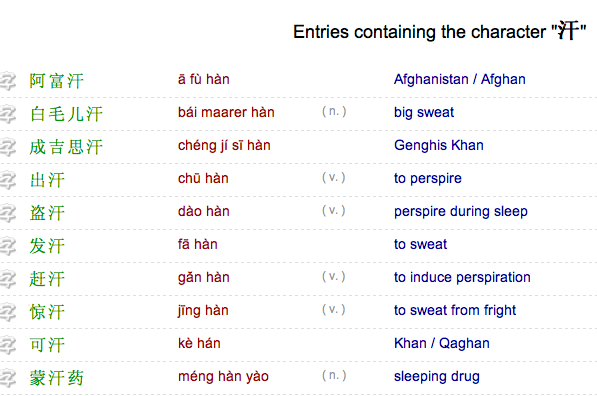The width and height of the screenshot is (597, 396).
Task: Select the 惊汗 word link
Action: 47,312
